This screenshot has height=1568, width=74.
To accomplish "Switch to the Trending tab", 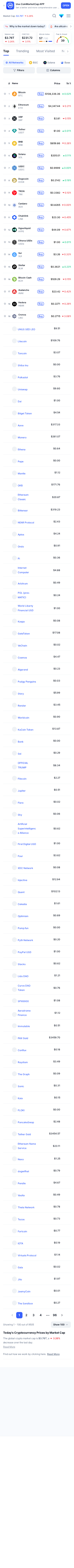I will pyautogui.click(x=22, y=51).
